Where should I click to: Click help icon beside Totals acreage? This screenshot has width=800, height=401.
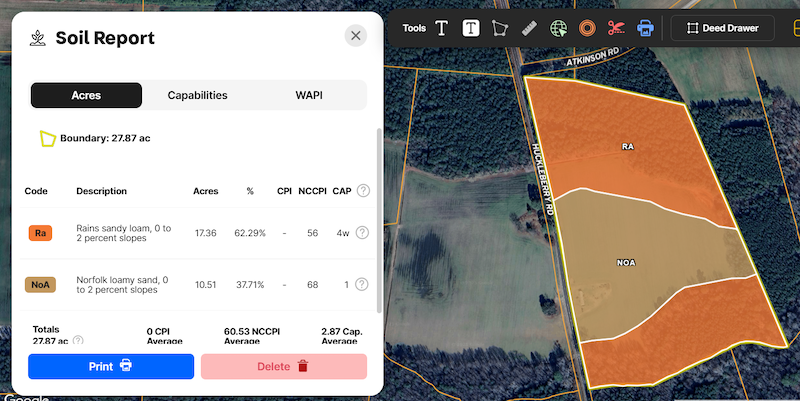[x=78, y=341]
